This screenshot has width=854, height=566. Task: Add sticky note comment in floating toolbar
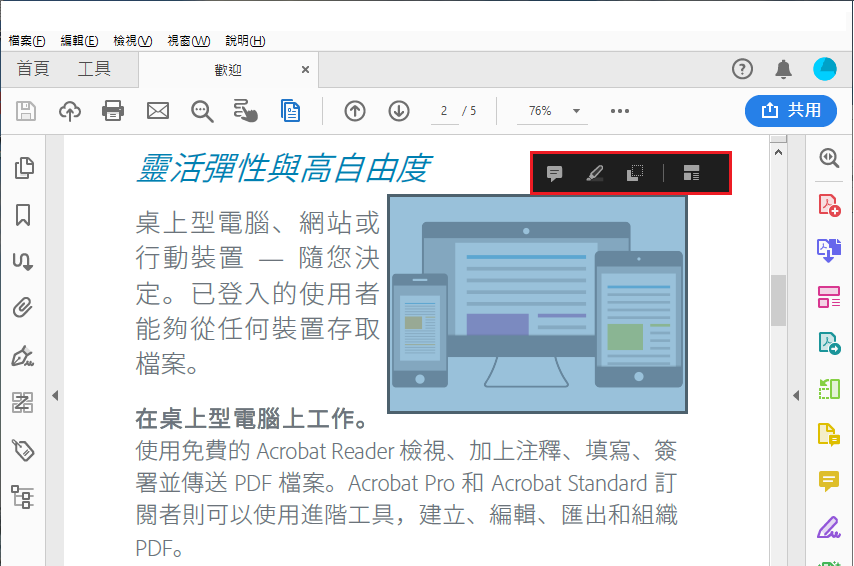[x=554, y=174]
